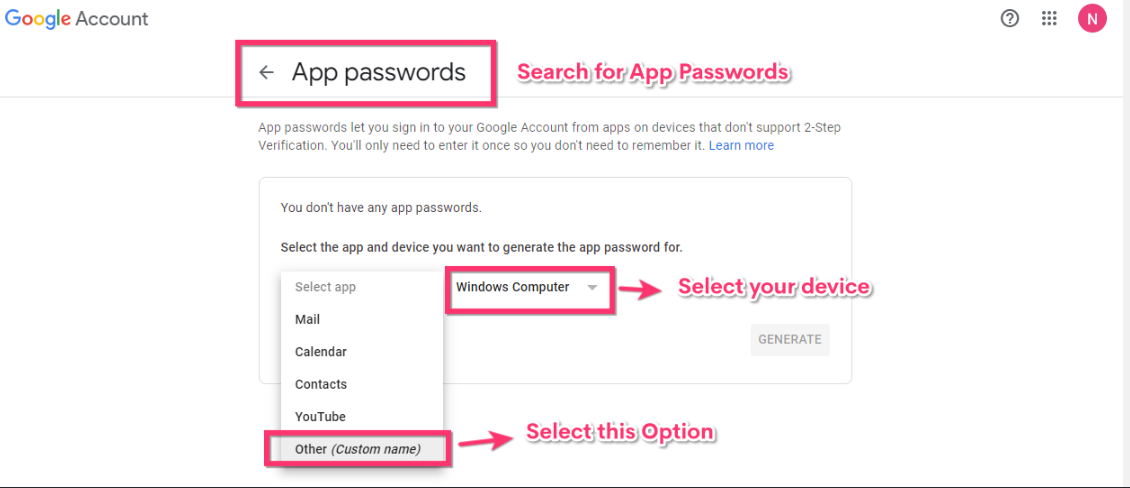Screen dimensions: 1130x488
Task: Click the Select this Option annotation text
Action: pos(620,433)
